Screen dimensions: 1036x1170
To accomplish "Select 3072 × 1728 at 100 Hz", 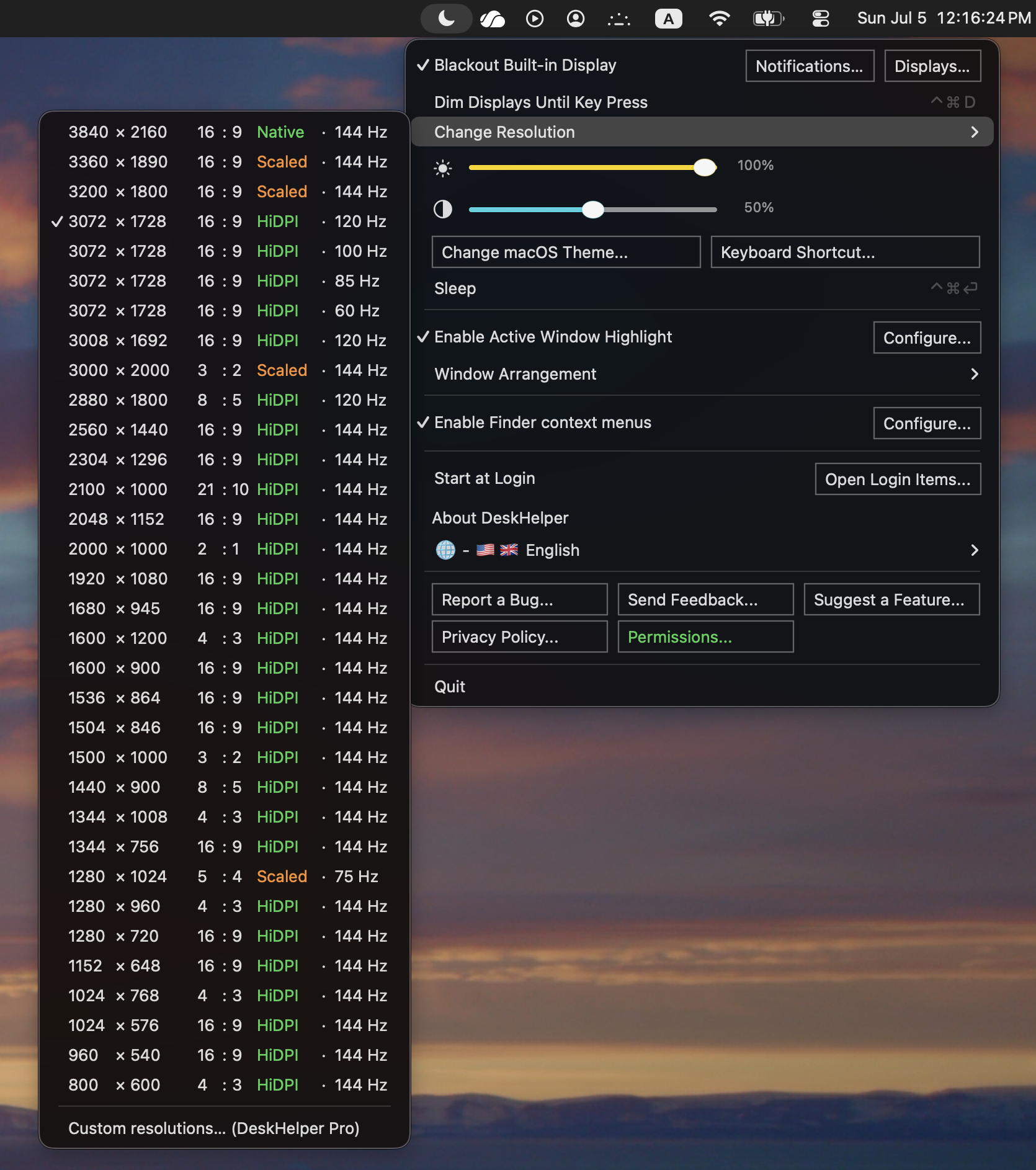I will point(225,251).
